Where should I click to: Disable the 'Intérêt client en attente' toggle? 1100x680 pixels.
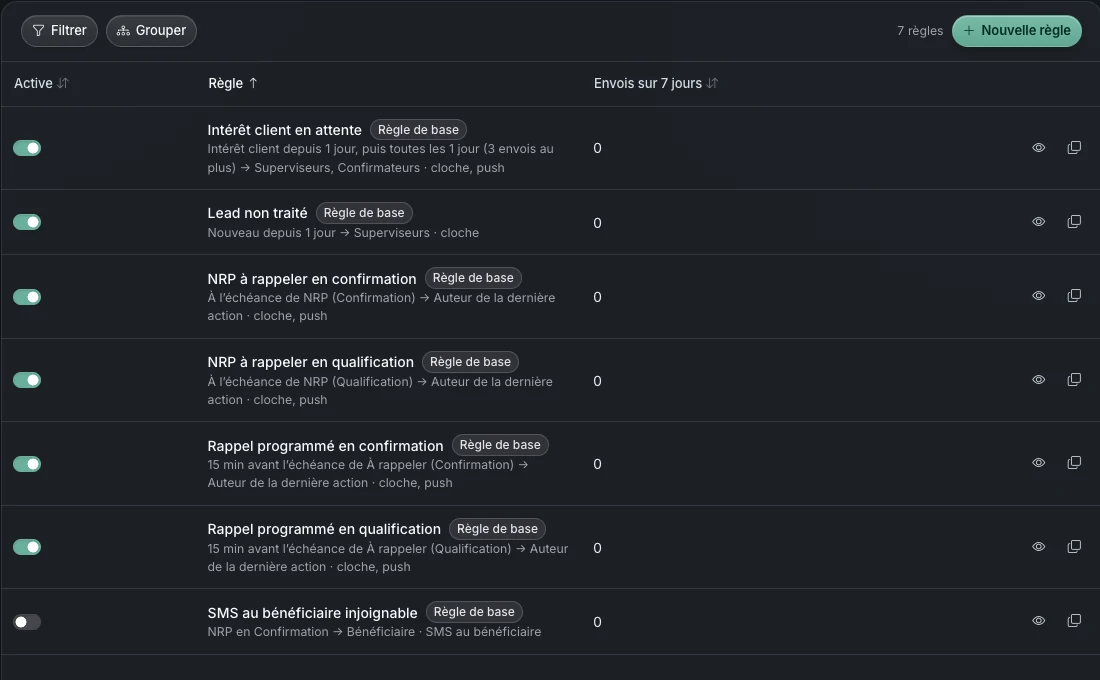[27, 148]
